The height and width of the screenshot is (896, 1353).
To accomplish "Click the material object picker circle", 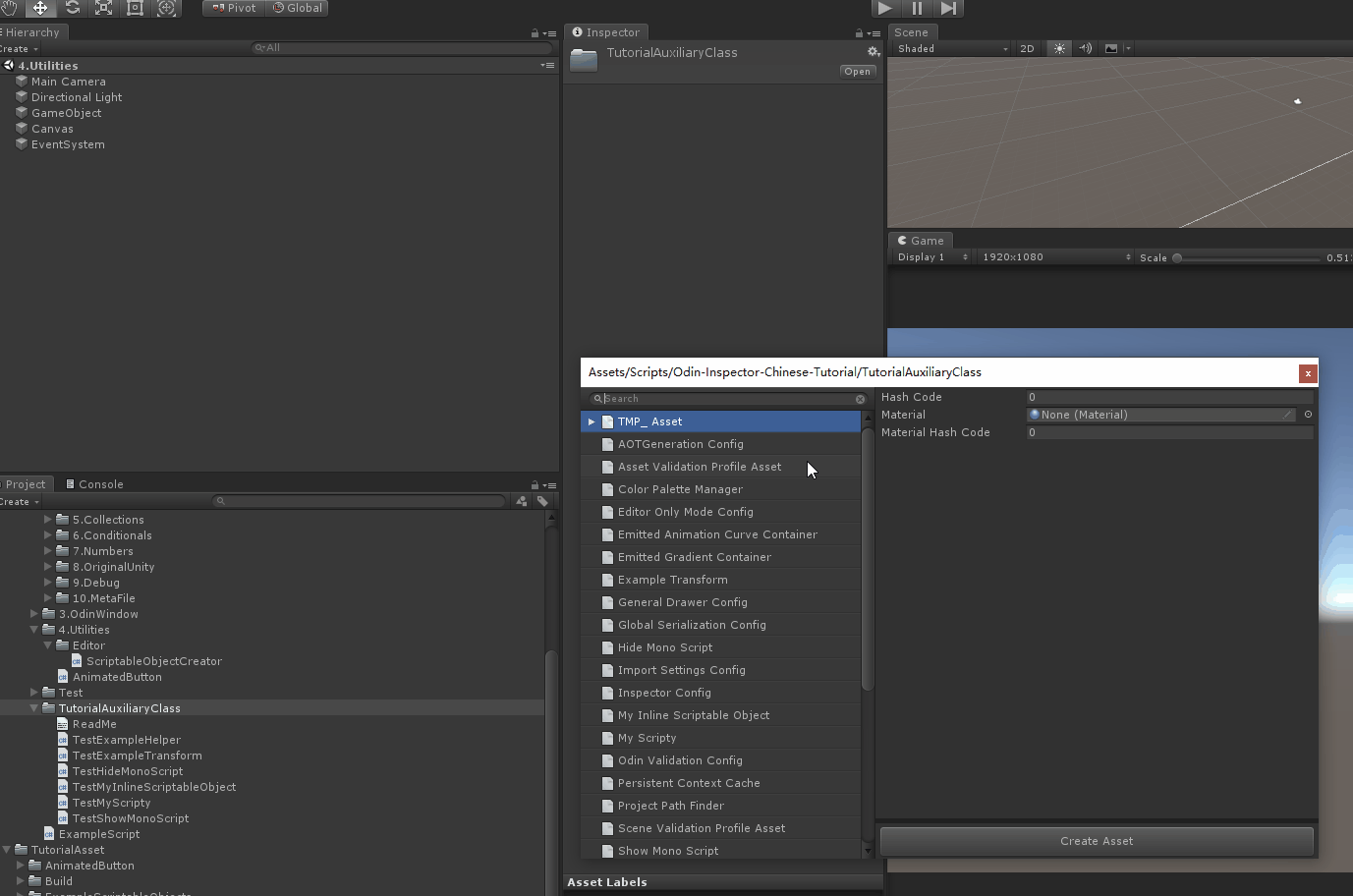I will [x=1308, y=415].
